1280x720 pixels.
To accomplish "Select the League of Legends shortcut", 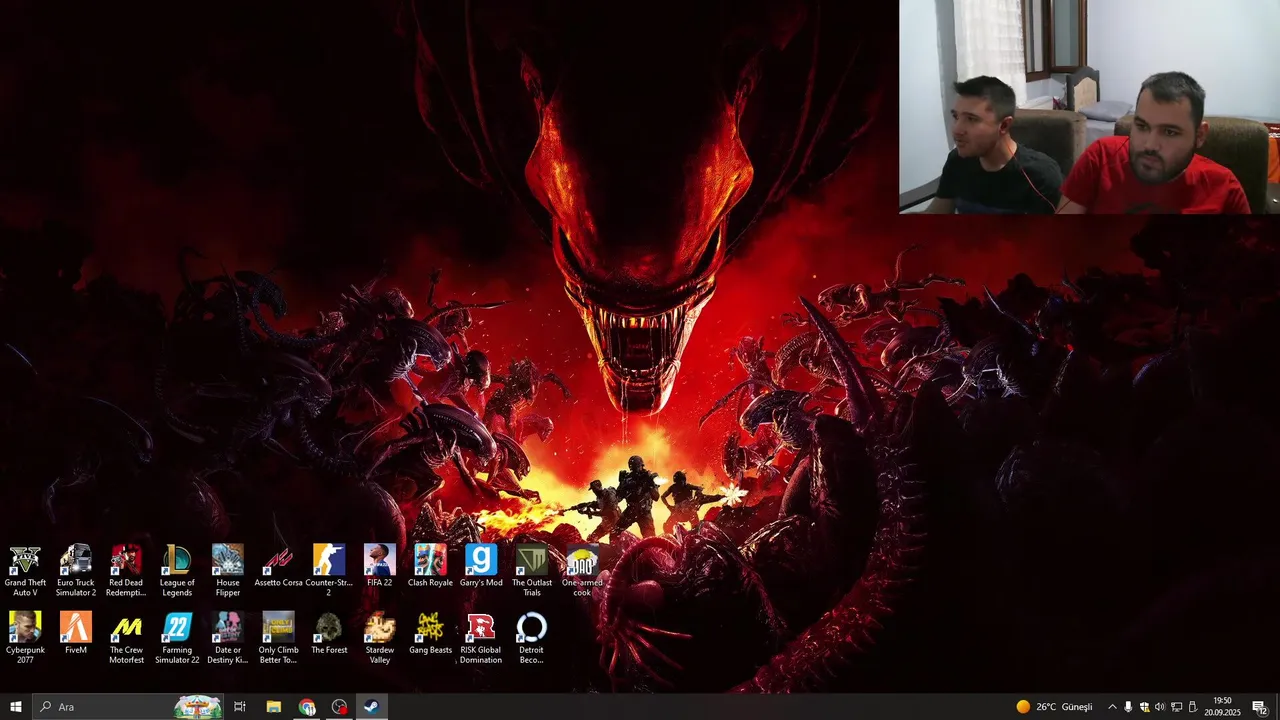I will [x=177, y=571].
